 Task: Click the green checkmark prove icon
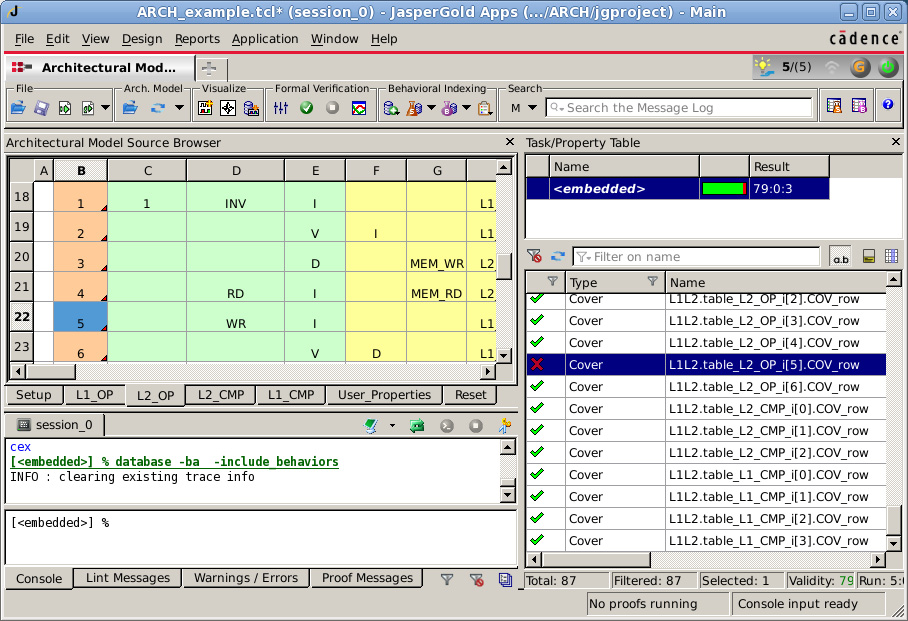pos(306,108)
